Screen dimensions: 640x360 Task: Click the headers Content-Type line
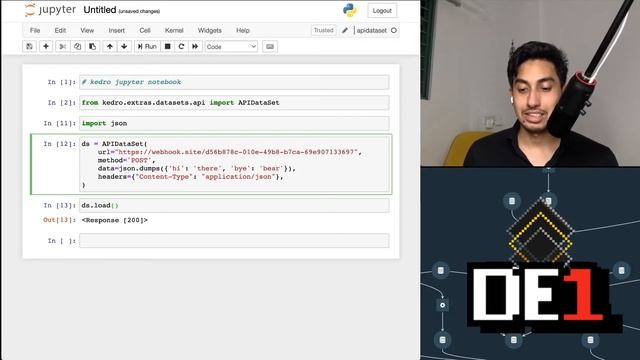click(190, 176)
